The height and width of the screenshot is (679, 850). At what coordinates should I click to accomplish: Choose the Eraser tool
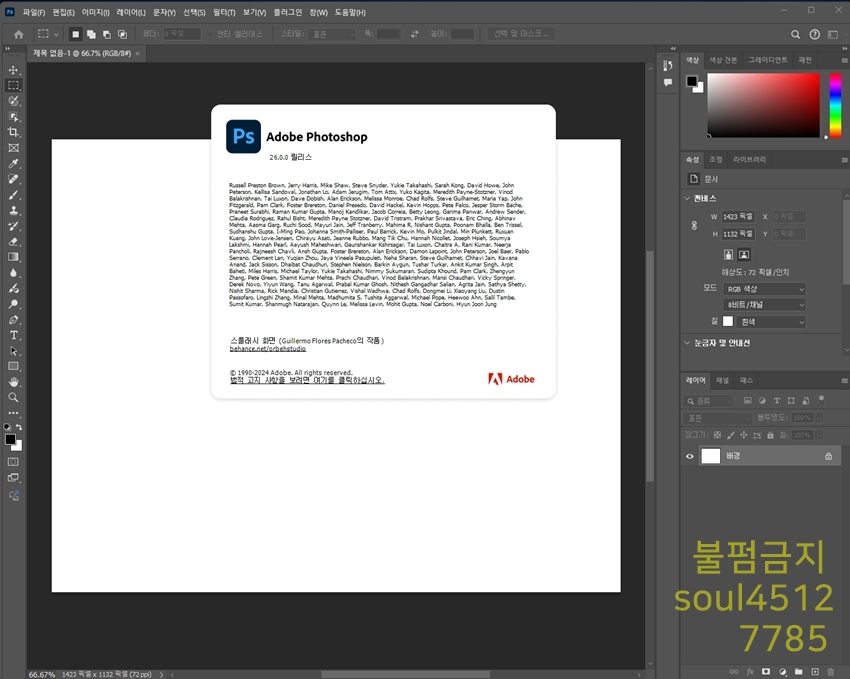(14, 241)
